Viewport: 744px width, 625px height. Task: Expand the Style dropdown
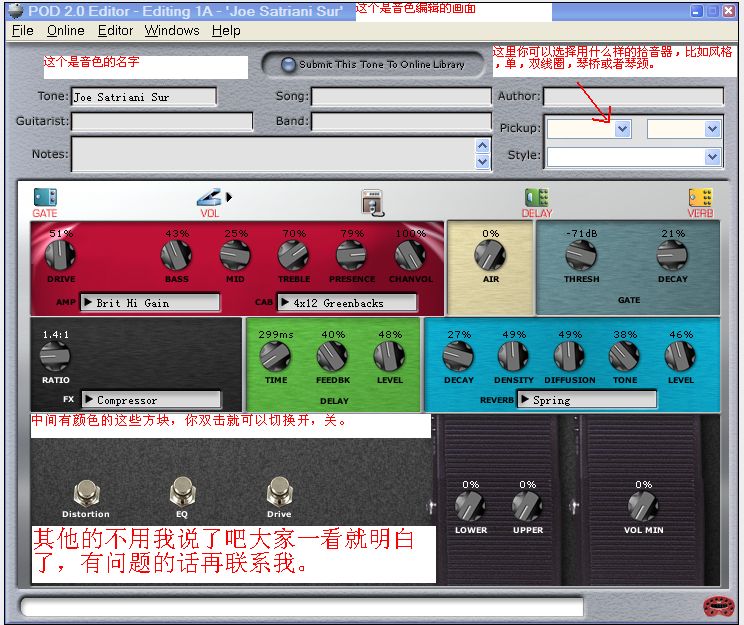pyautogui.click(x=712, y=157)
